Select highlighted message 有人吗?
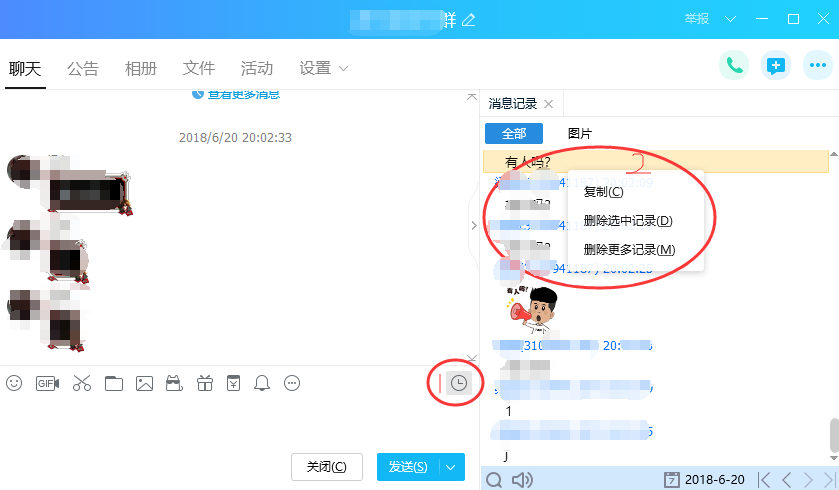Viewport: 839px width, 490px height. [655, 162]
